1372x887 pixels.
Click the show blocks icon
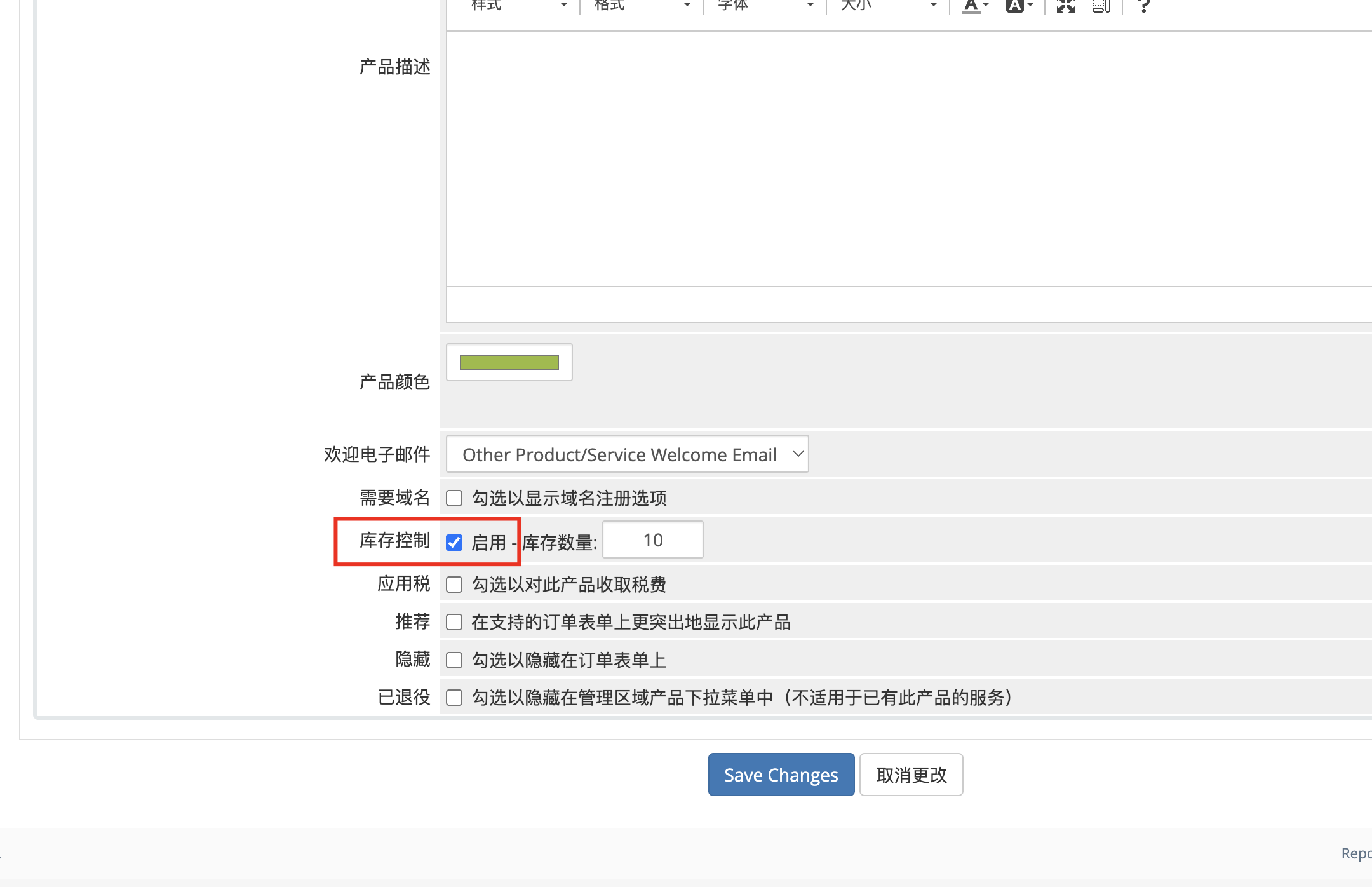tap(1101, 6)
